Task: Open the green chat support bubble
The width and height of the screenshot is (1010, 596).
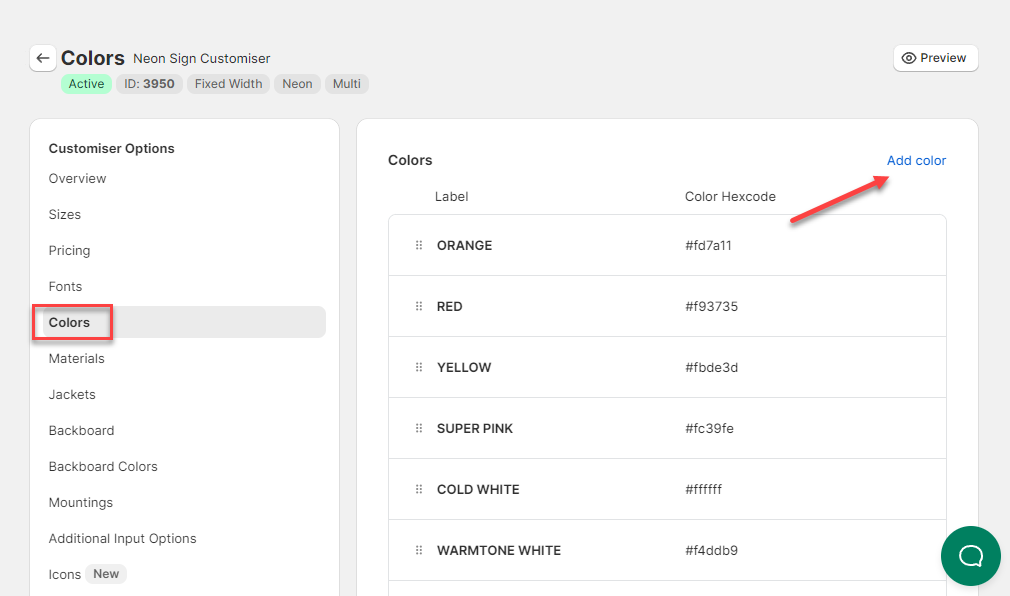Action: click(x=970, y=556)
